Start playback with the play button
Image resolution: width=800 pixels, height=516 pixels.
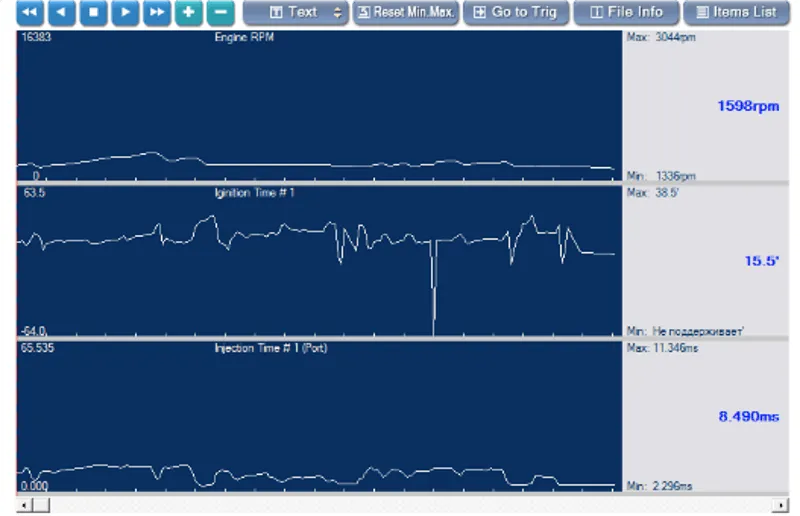tap(125, 12)
